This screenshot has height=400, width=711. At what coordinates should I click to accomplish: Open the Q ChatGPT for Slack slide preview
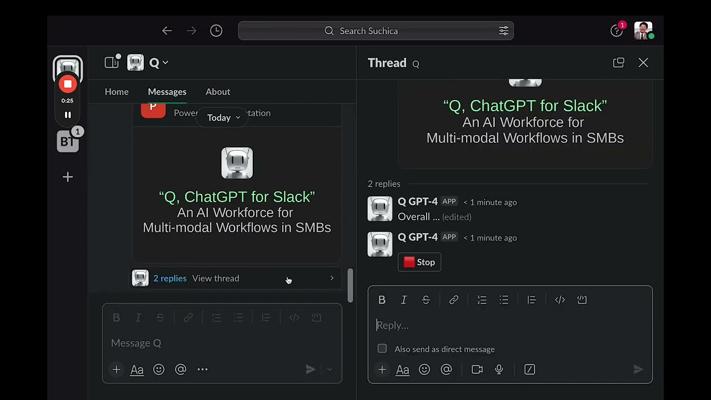(x=237, y=195)
